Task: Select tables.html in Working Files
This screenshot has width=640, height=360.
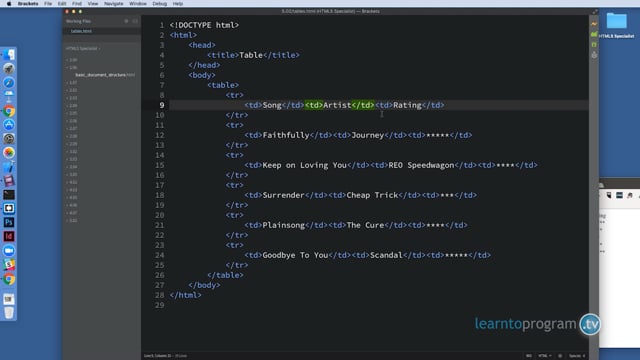Action: coord(81,31)
